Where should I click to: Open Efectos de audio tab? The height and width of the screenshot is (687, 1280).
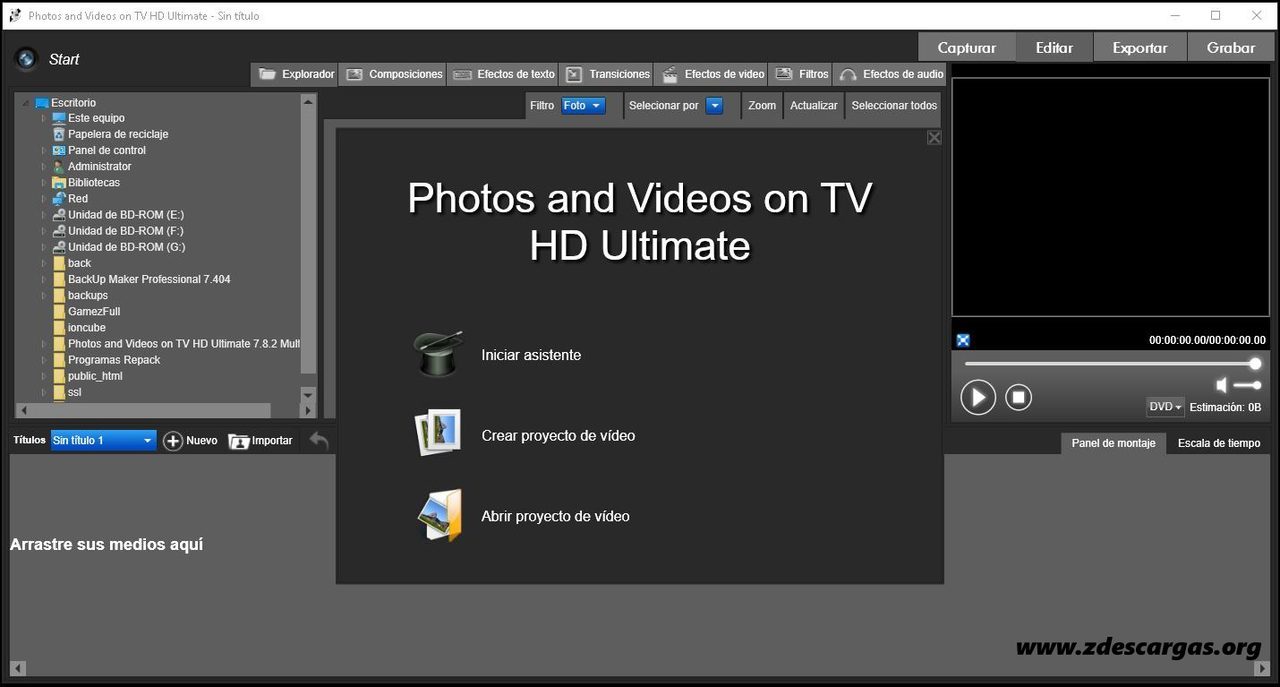[891, 74]
